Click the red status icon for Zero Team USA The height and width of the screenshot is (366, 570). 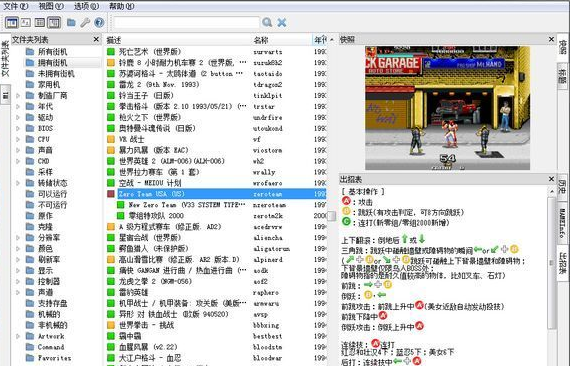pos(111,194)
